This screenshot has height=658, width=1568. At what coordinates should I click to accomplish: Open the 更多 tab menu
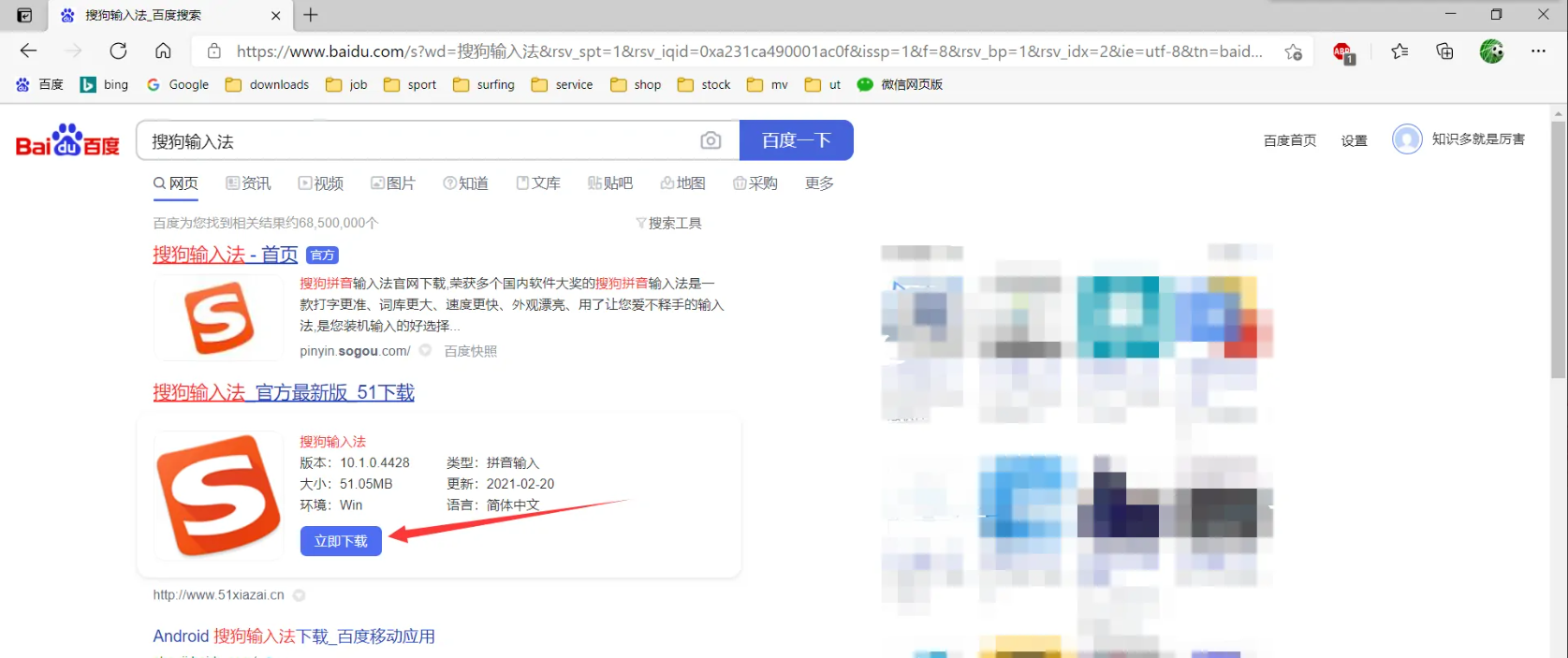coord(819,183)
